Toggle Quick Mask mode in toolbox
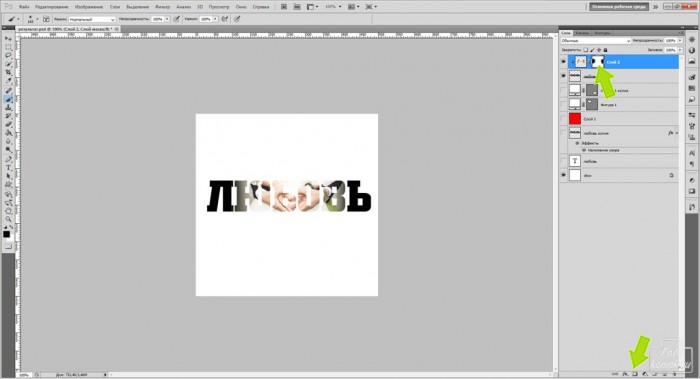The image size is (700, 379). click(x=8, y=246)
